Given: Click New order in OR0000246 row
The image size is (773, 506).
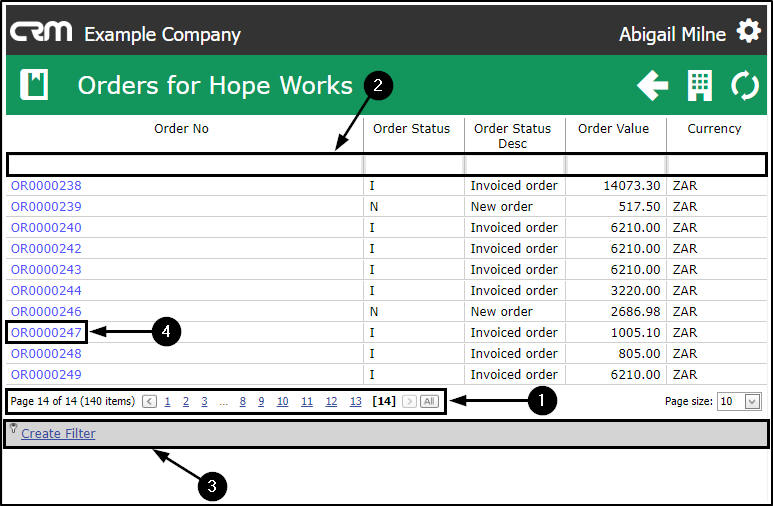Looking at the screenshot, I should point(501,312).
